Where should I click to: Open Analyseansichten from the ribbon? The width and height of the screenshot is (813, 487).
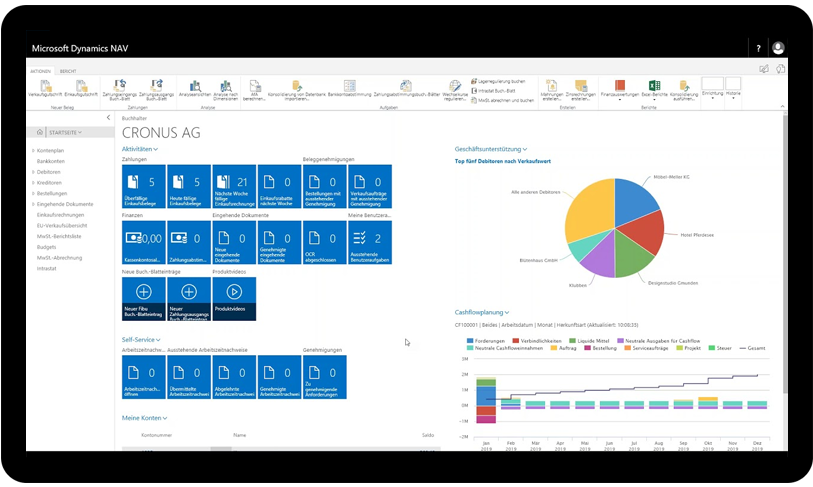tap(195, 89)
